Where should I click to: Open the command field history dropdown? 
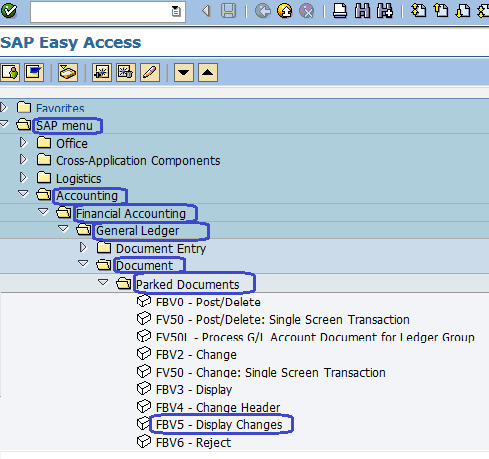176,12
